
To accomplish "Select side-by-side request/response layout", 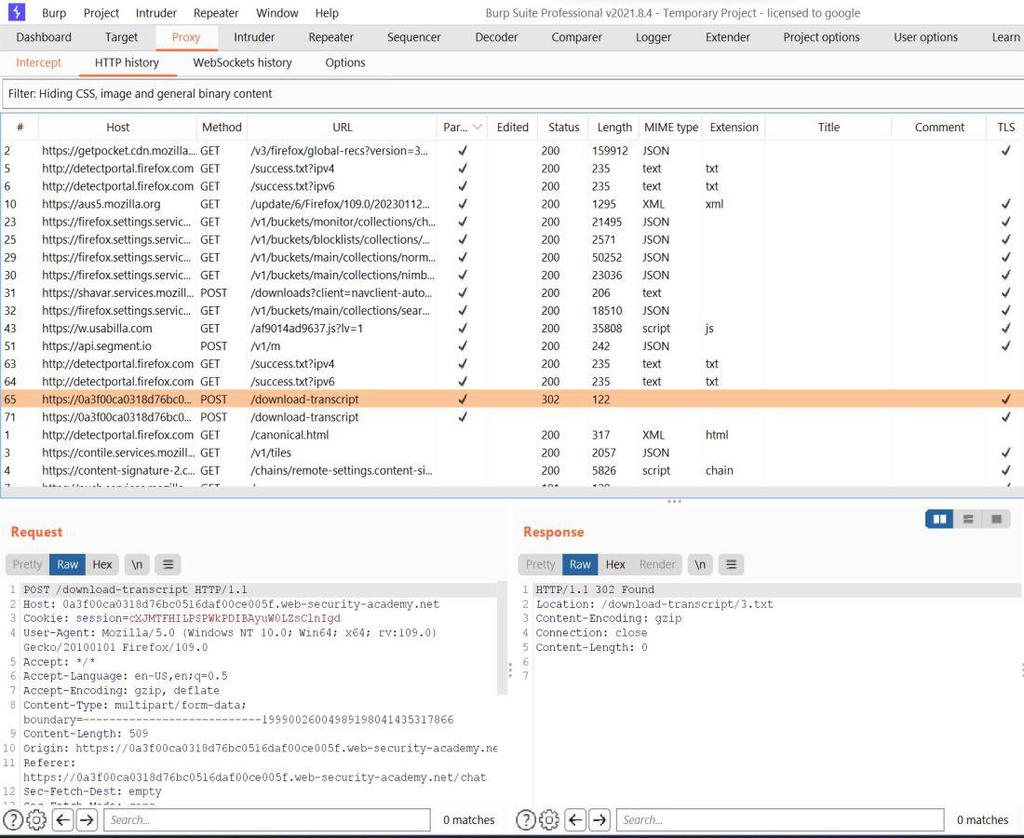I will pyautogui.click(x=940, y=519).
